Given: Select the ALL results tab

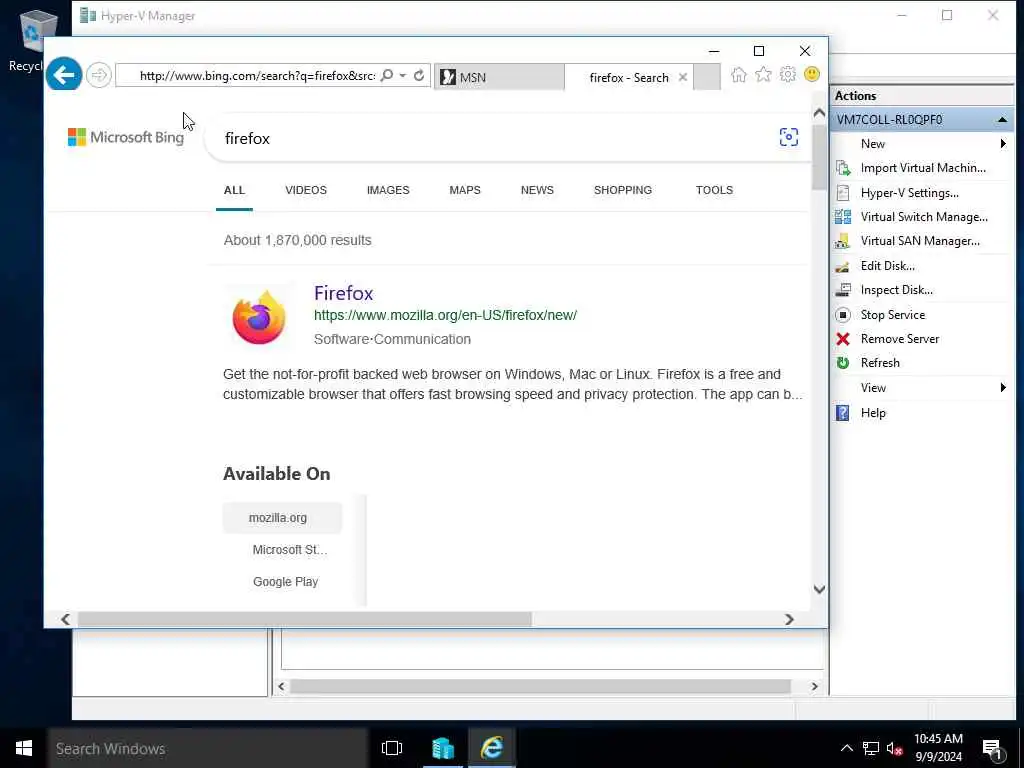Looking at the screenshot, I should click(x=234, y=190).
